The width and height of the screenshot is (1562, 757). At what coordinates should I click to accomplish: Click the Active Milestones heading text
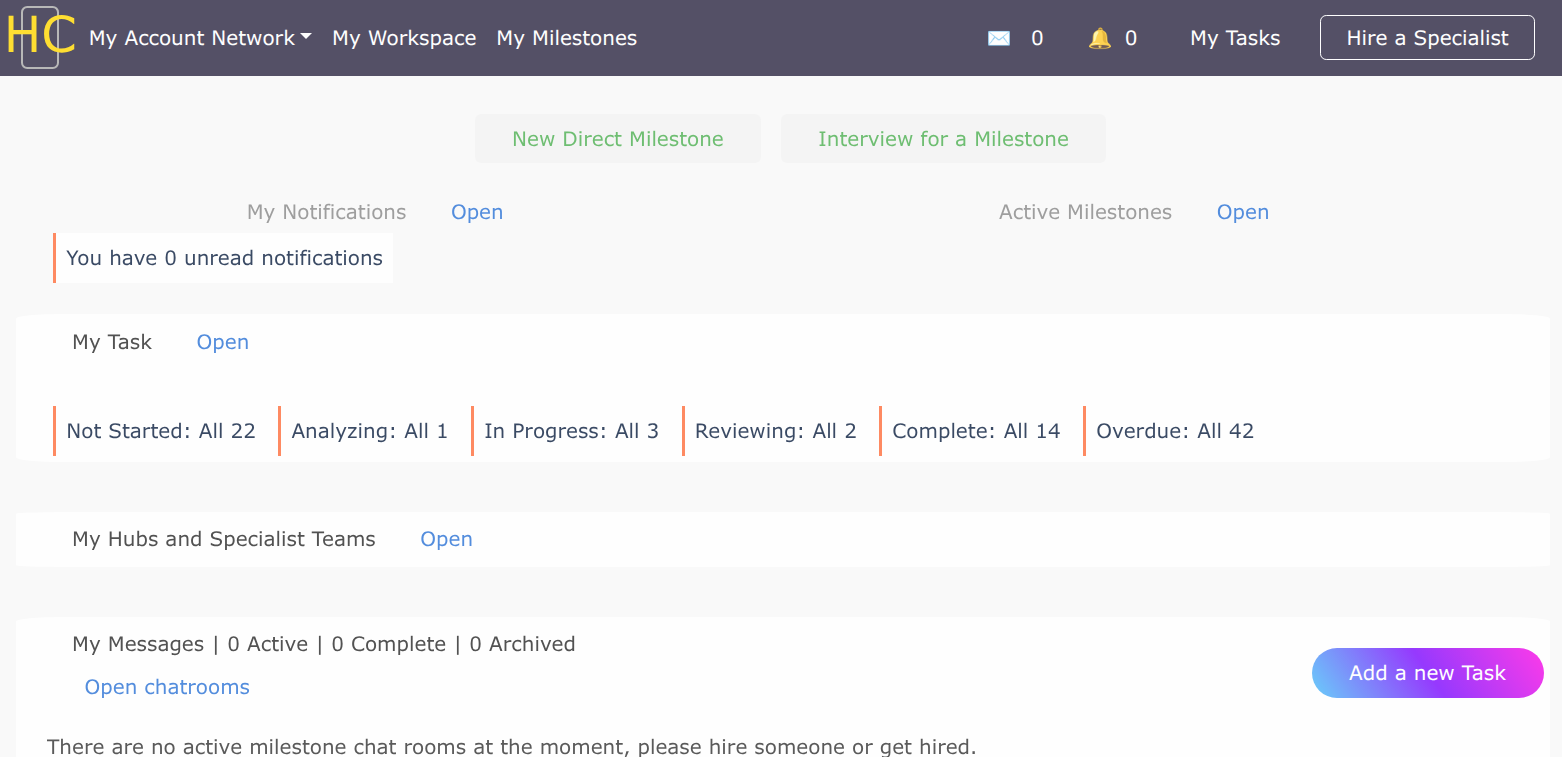1085,212
